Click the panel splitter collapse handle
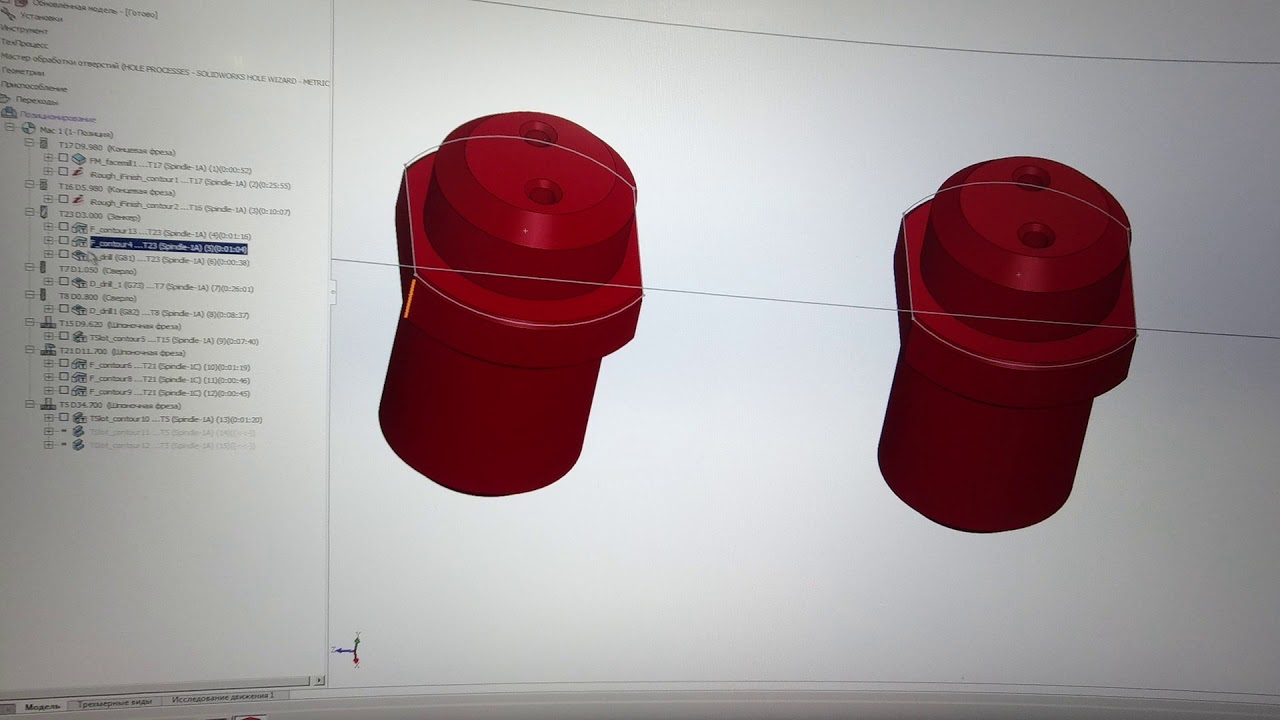1280x720 pixels. click(333, 291)
